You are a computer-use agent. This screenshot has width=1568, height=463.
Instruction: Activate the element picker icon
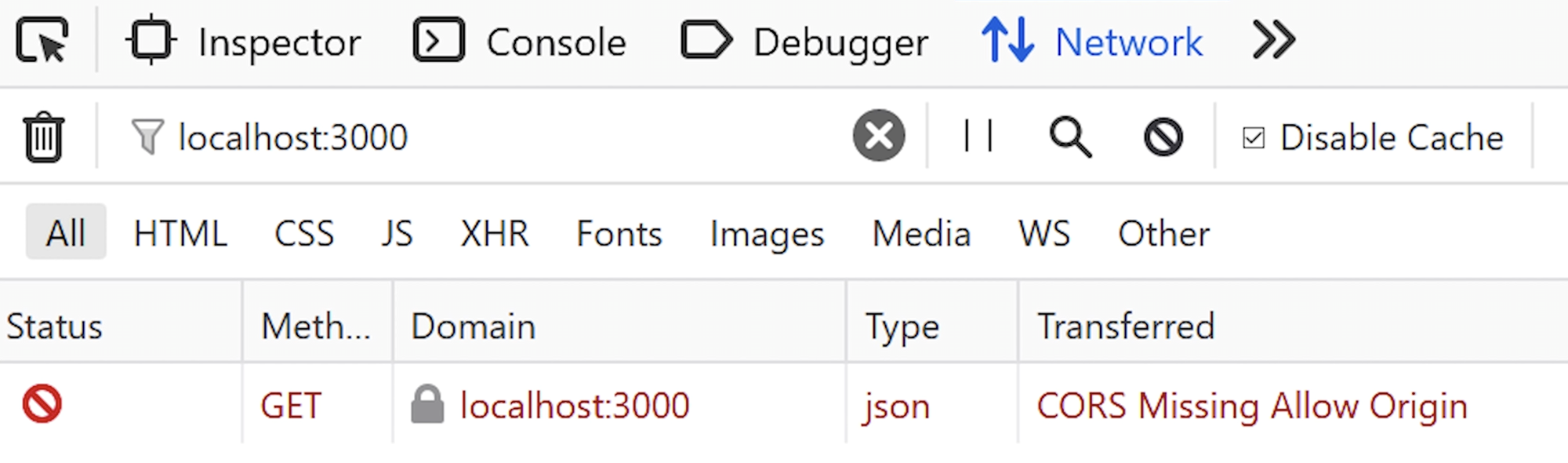point(42,41)
